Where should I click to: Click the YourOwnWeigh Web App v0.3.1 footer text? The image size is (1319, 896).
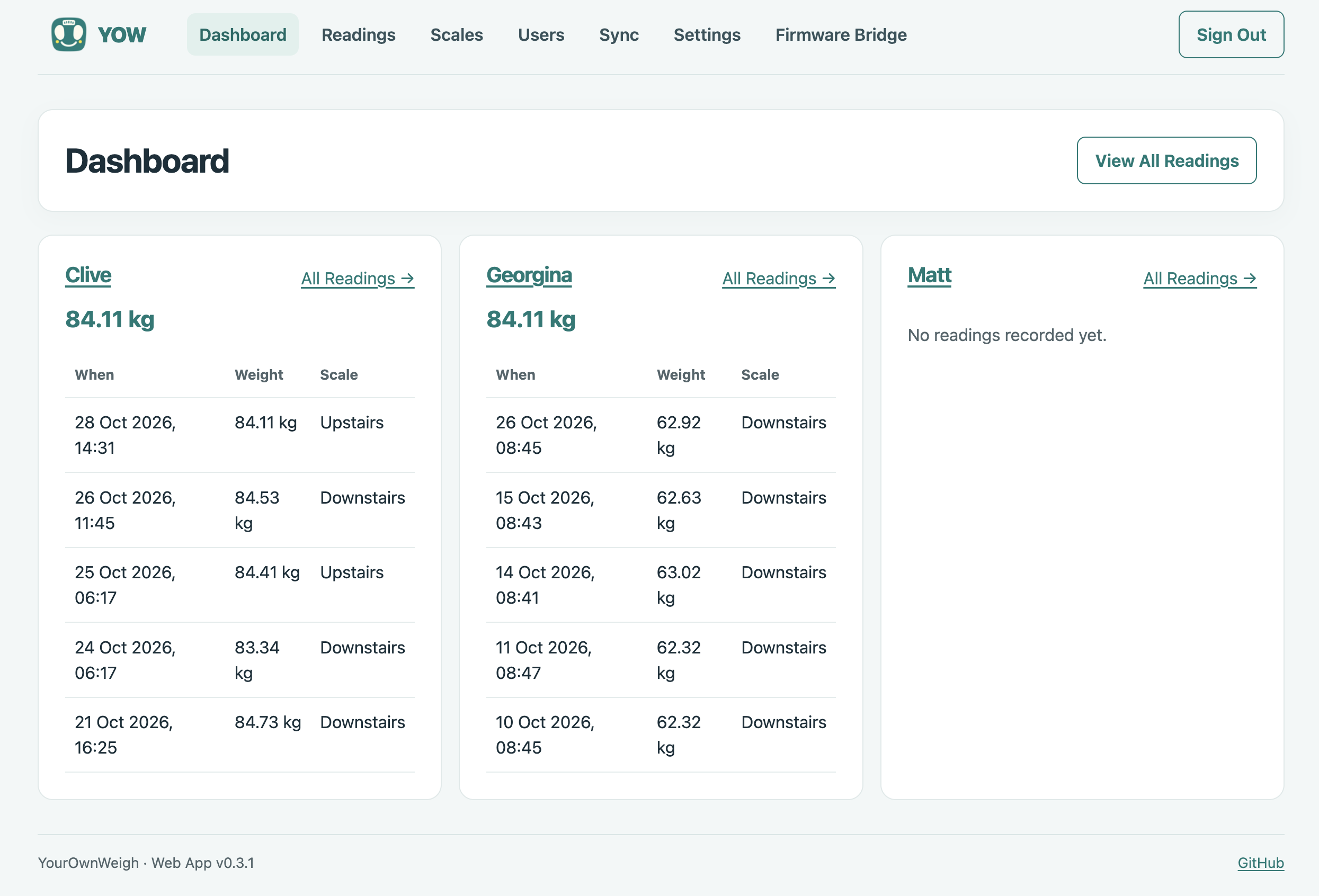[x=146, y=863]
